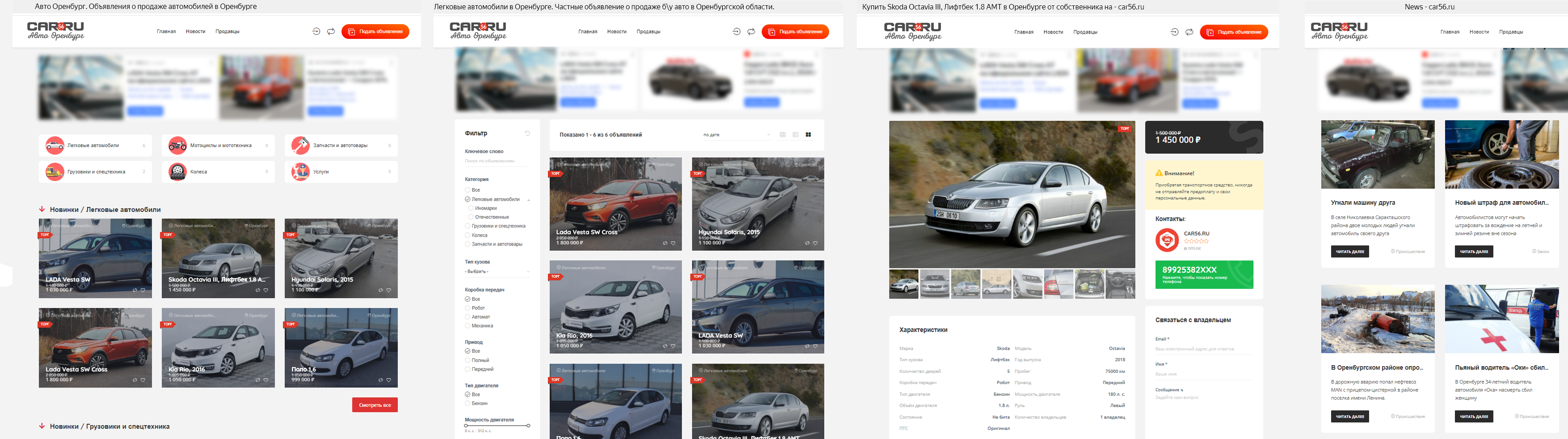The image size is (1568, 439).
Task: Open the 'Тип кузова' body type dropdown
Action: point(497,271)
